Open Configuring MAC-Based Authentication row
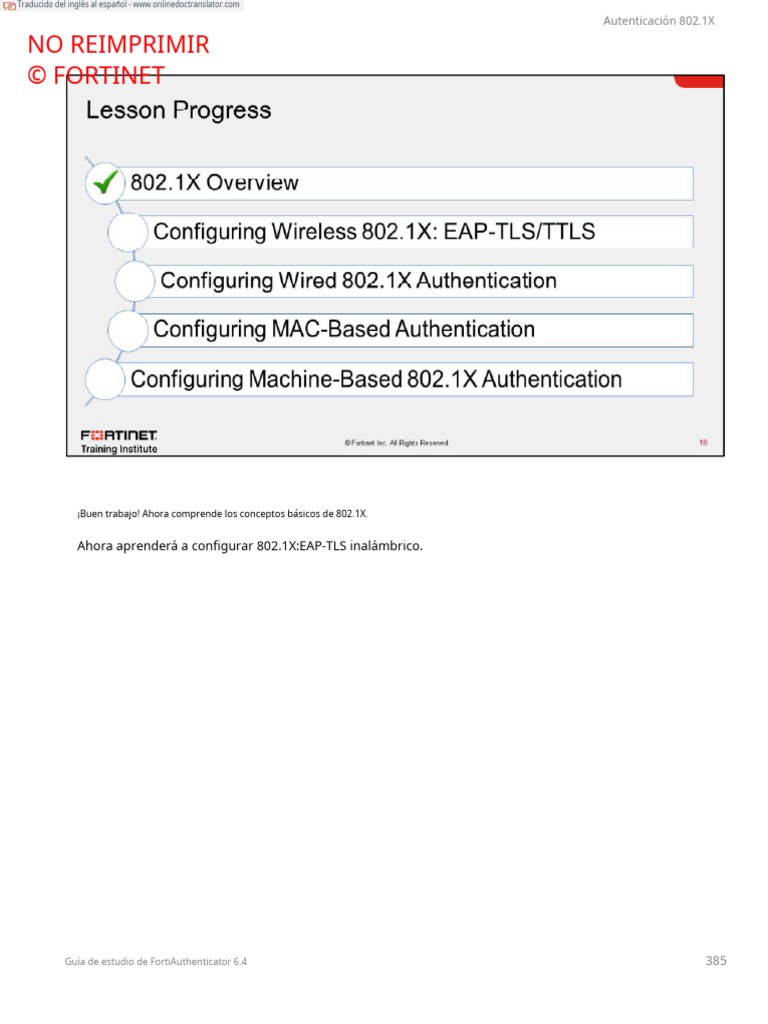The width and height of the screenshot is (768, 1024). (416, 330)
